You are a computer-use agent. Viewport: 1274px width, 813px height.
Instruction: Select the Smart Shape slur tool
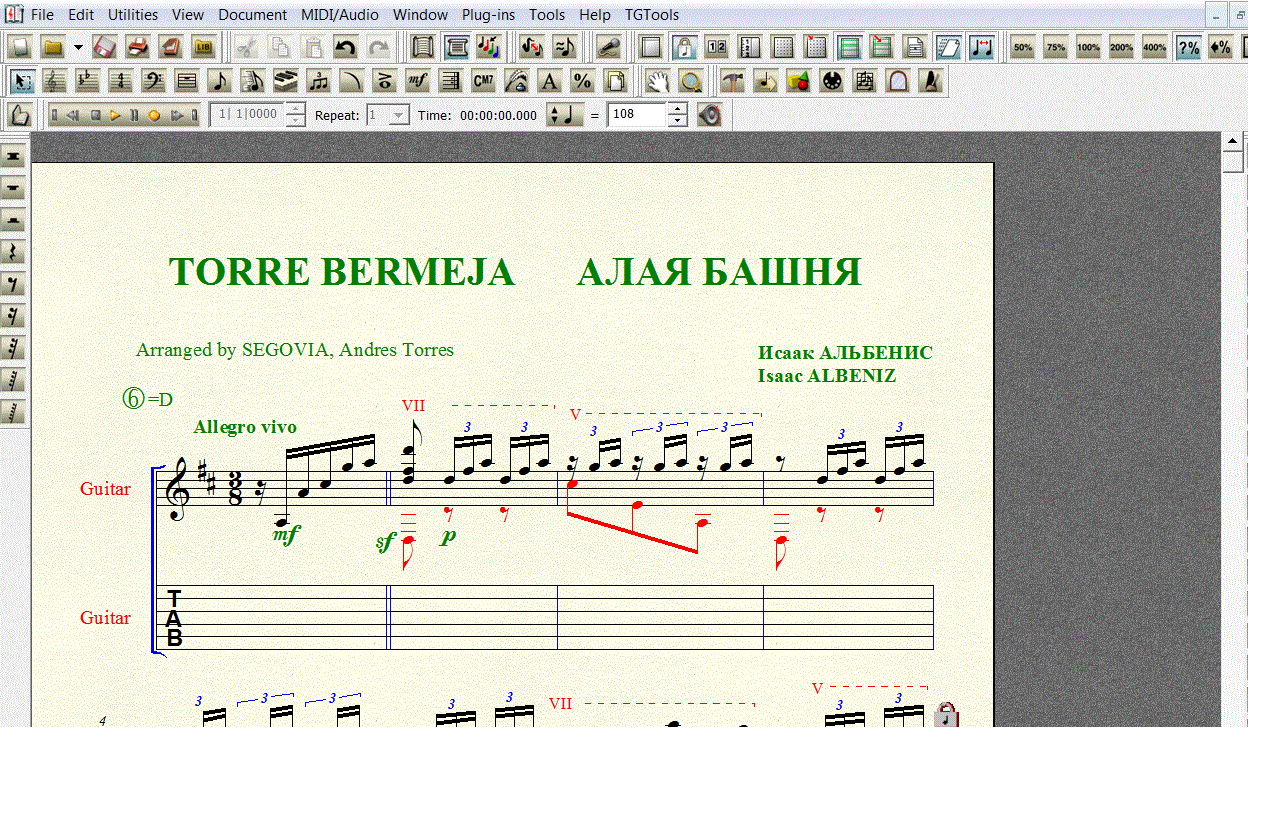coord(351,81)
